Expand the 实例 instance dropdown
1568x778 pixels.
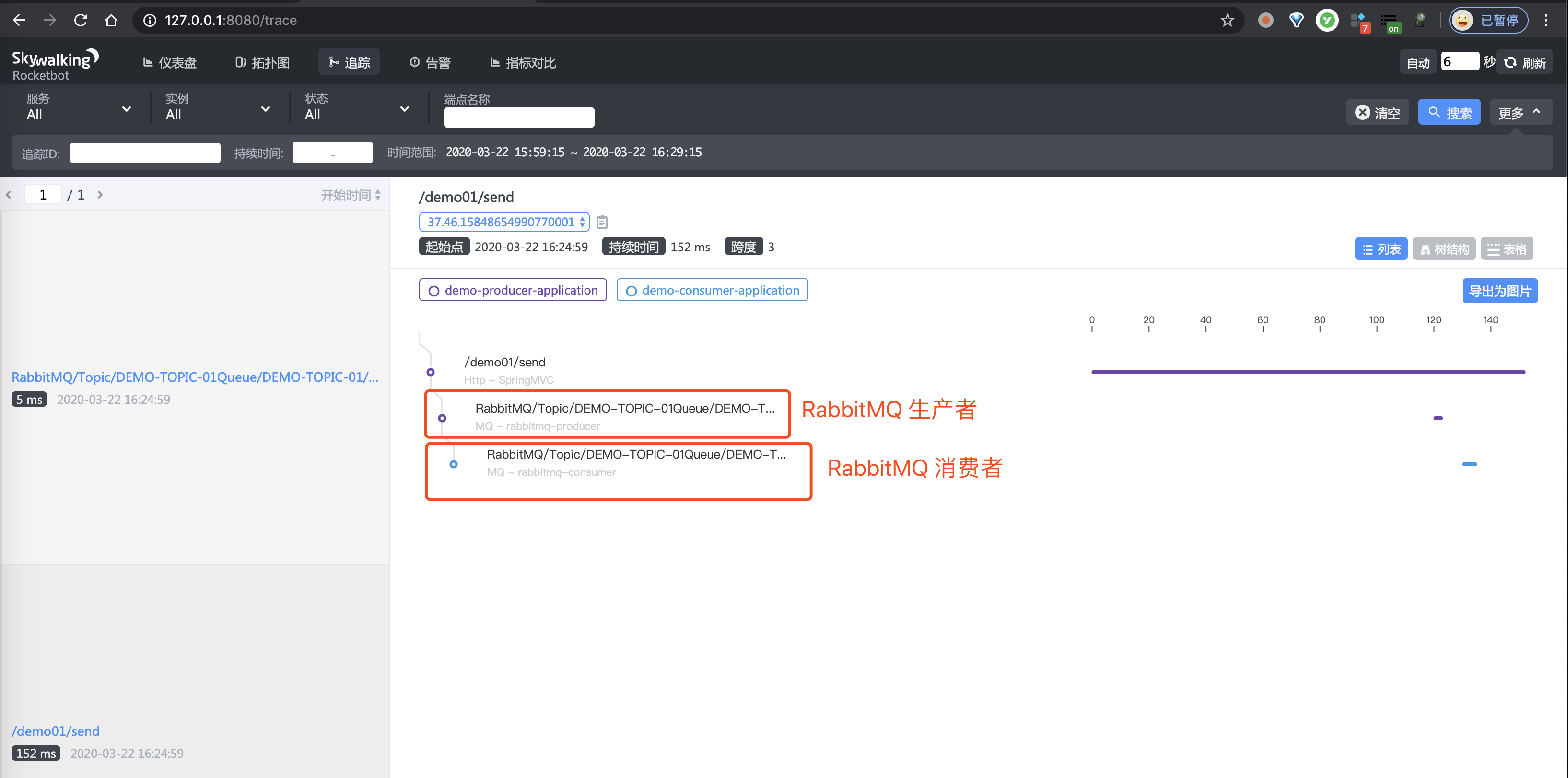click(x=218, y=107)
